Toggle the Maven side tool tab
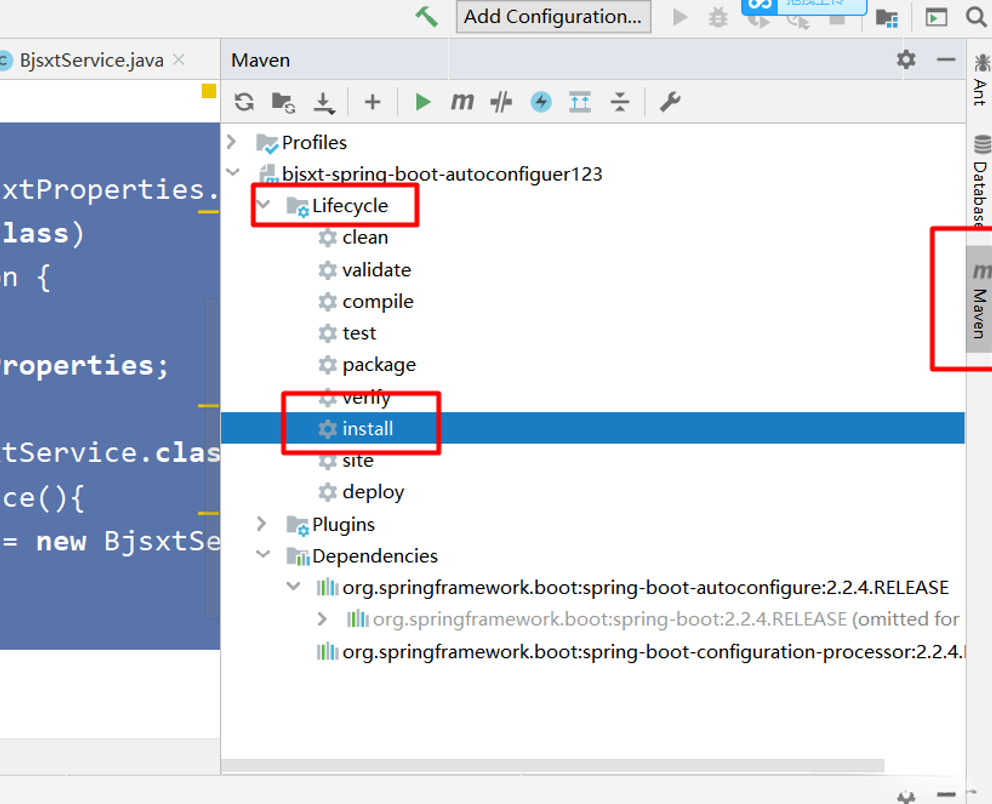This screenshot has width=992, height=804. click(980, 300)
